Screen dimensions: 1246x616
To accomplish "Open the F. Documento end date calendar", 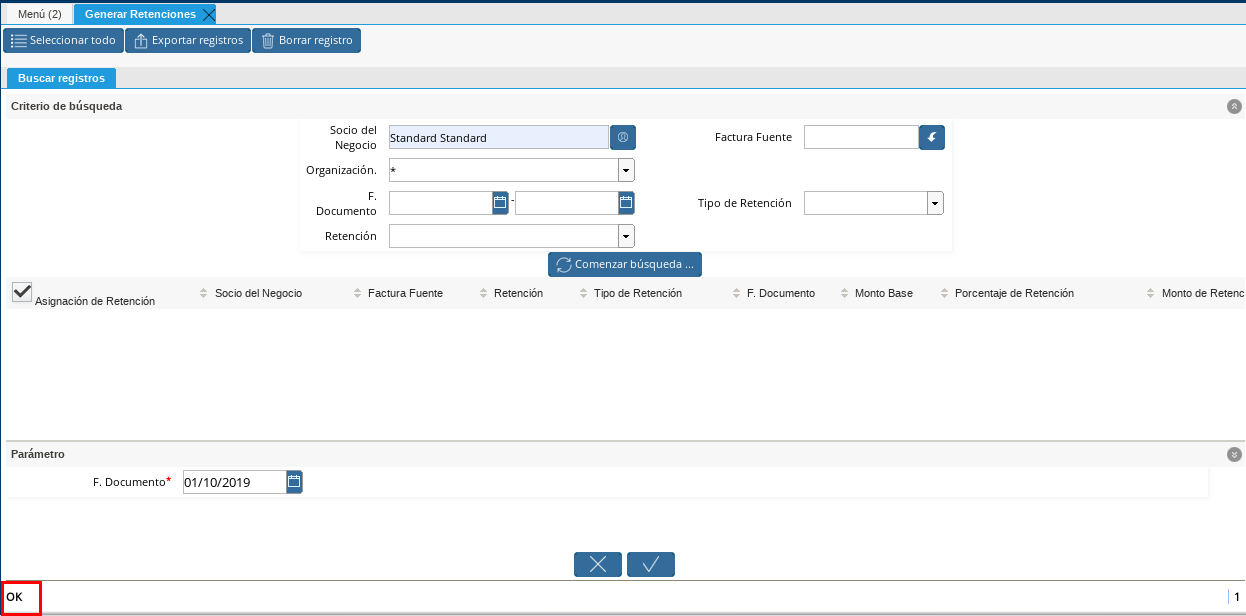I will click(x=626, y=203).
